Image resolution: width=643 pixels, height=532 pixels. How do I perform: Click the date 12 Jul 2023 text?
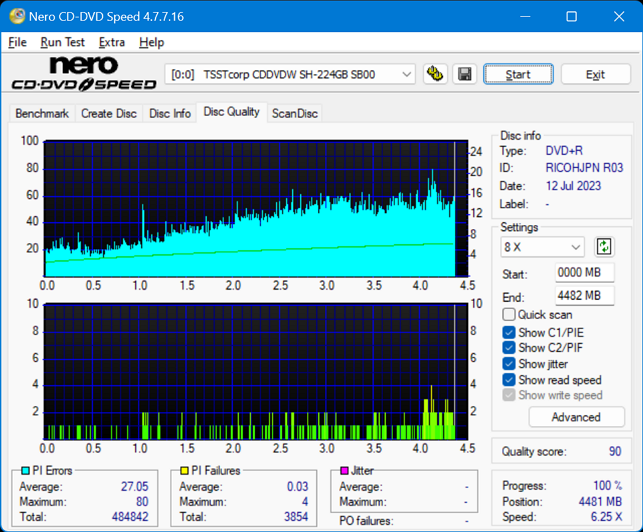coord(573,186)
